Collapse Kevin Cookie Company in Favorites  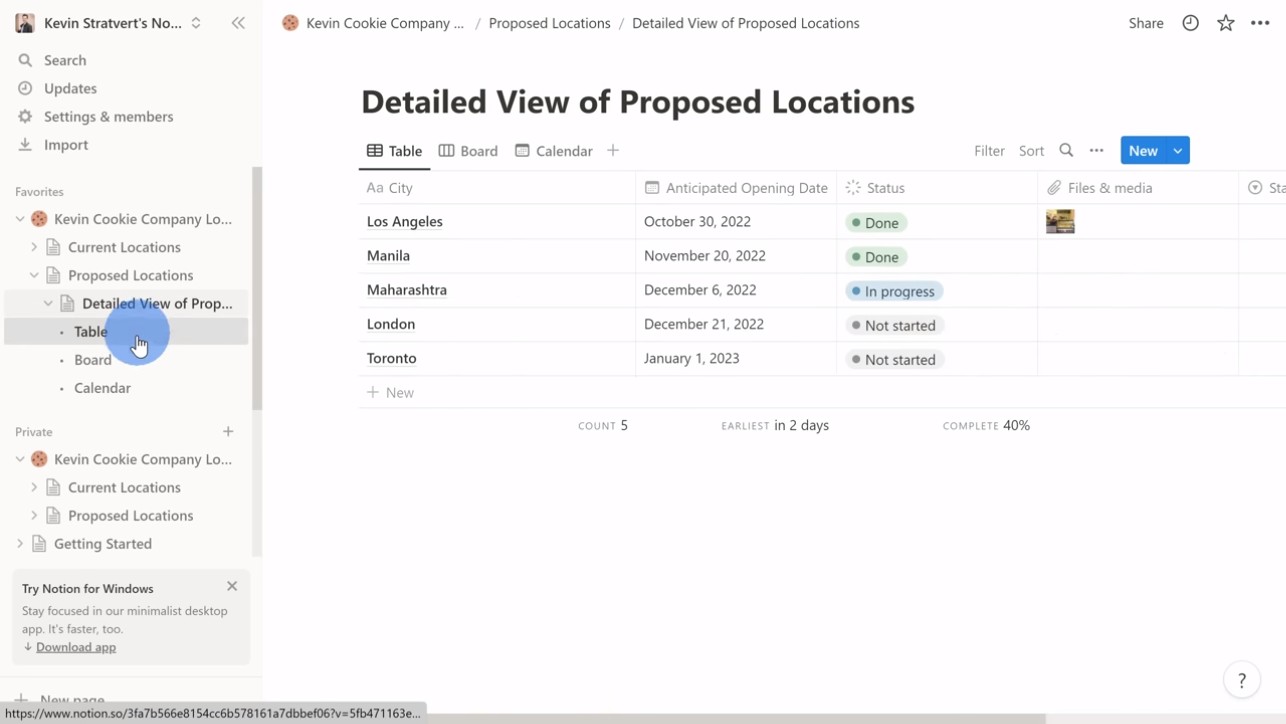pos(20,219)
